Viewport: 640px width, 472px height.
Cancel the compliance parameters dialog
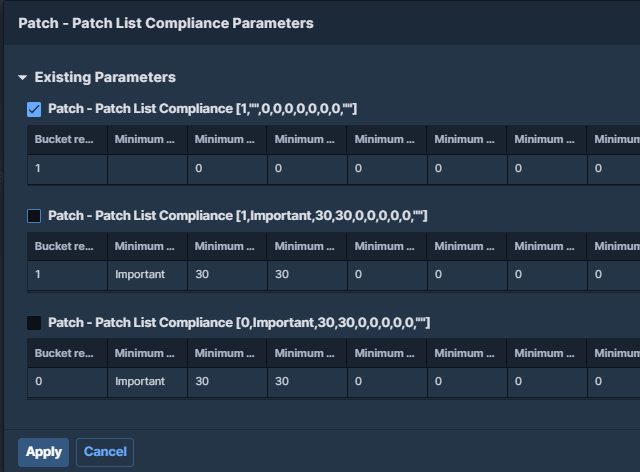(x=105, y=452)
